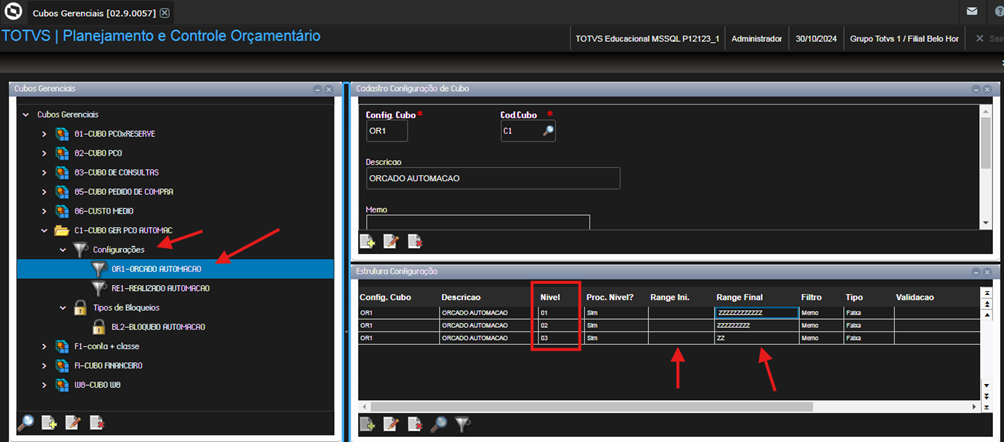Select the F1-conta + classe tree item
This screenshot has height=442, width=1004.
click(106, 346)
